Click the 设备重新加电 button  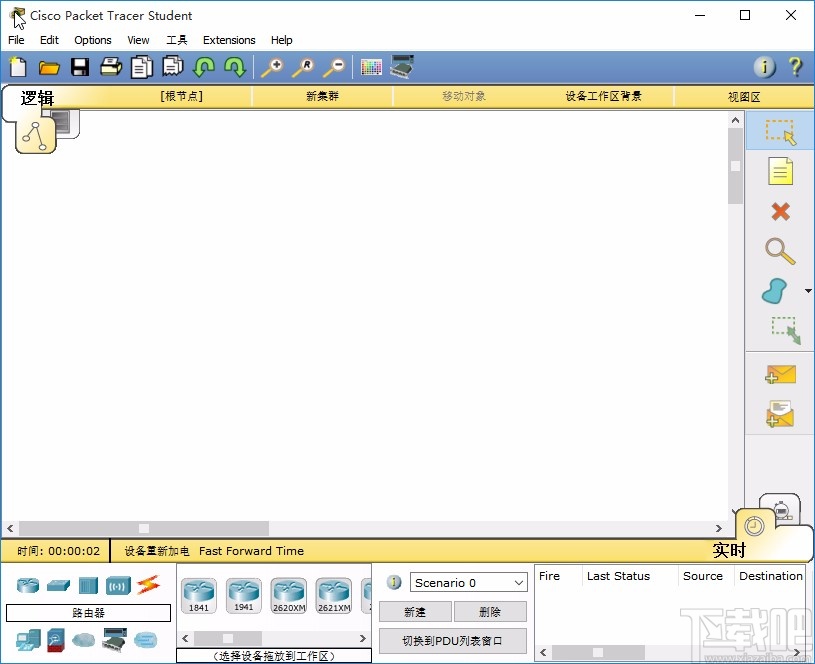point(156,551)
